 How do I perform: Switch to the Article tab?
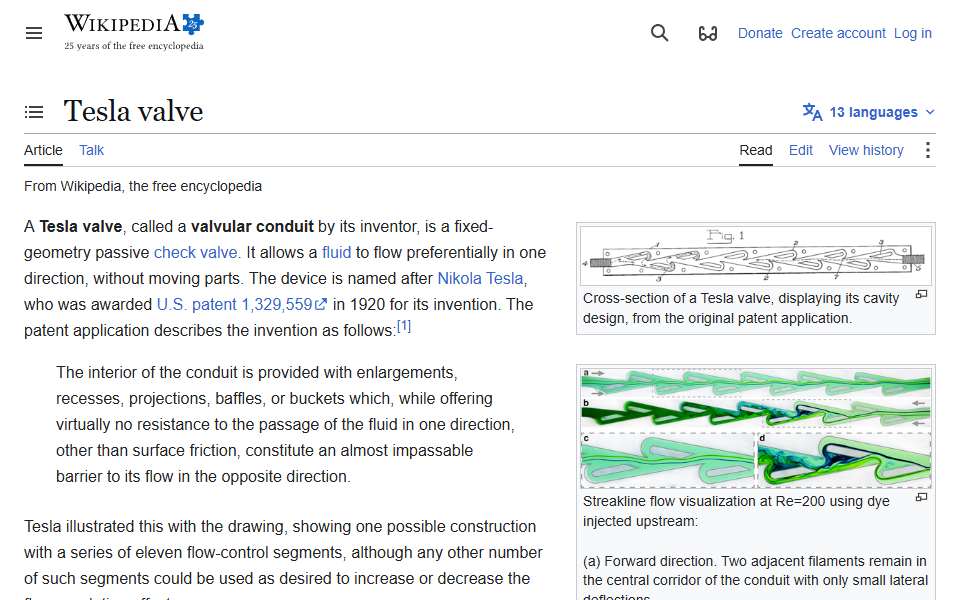pos(43,150)
